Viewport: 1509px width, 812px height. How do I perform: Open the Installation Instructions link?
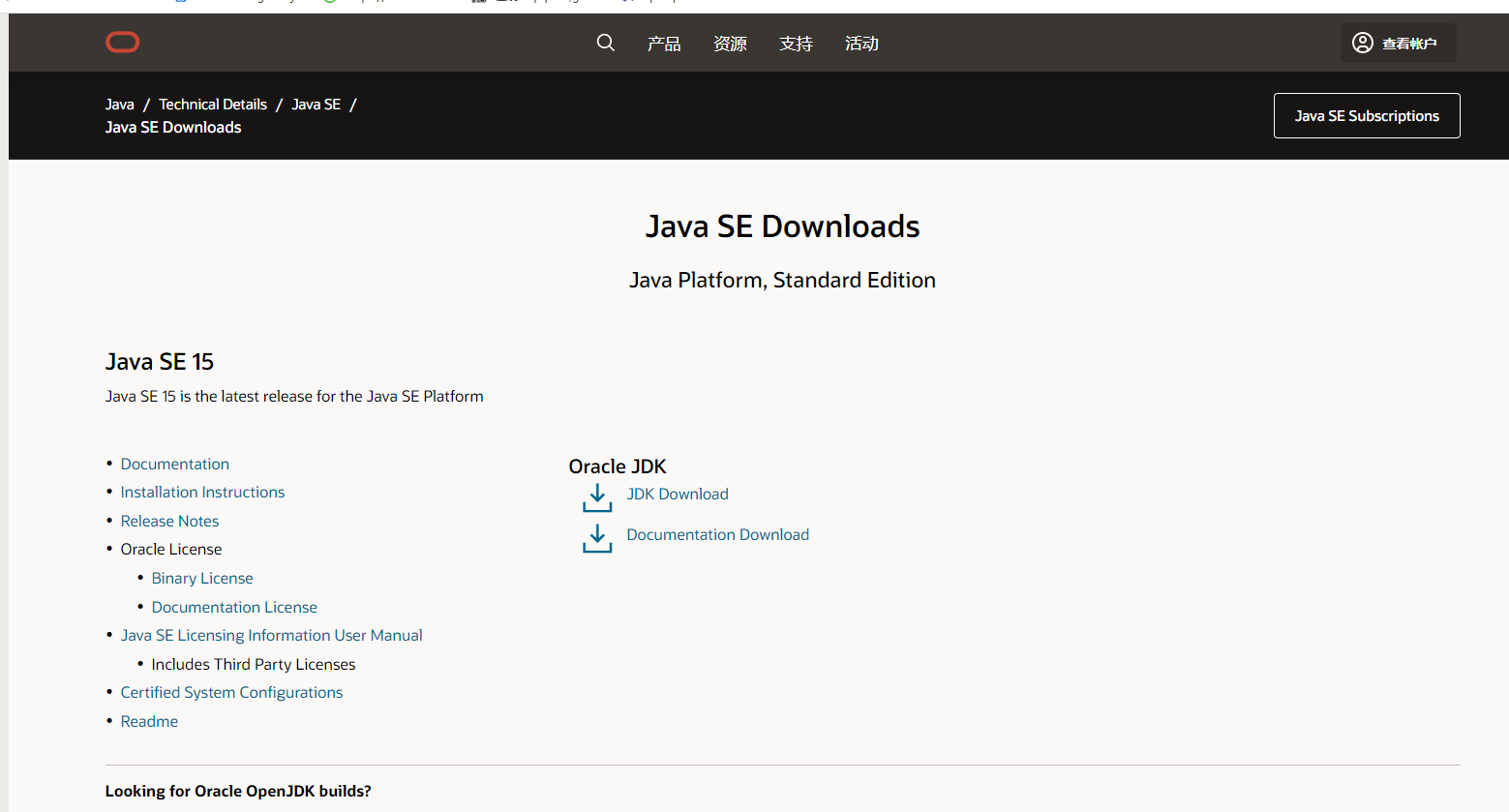click(202, 493)
